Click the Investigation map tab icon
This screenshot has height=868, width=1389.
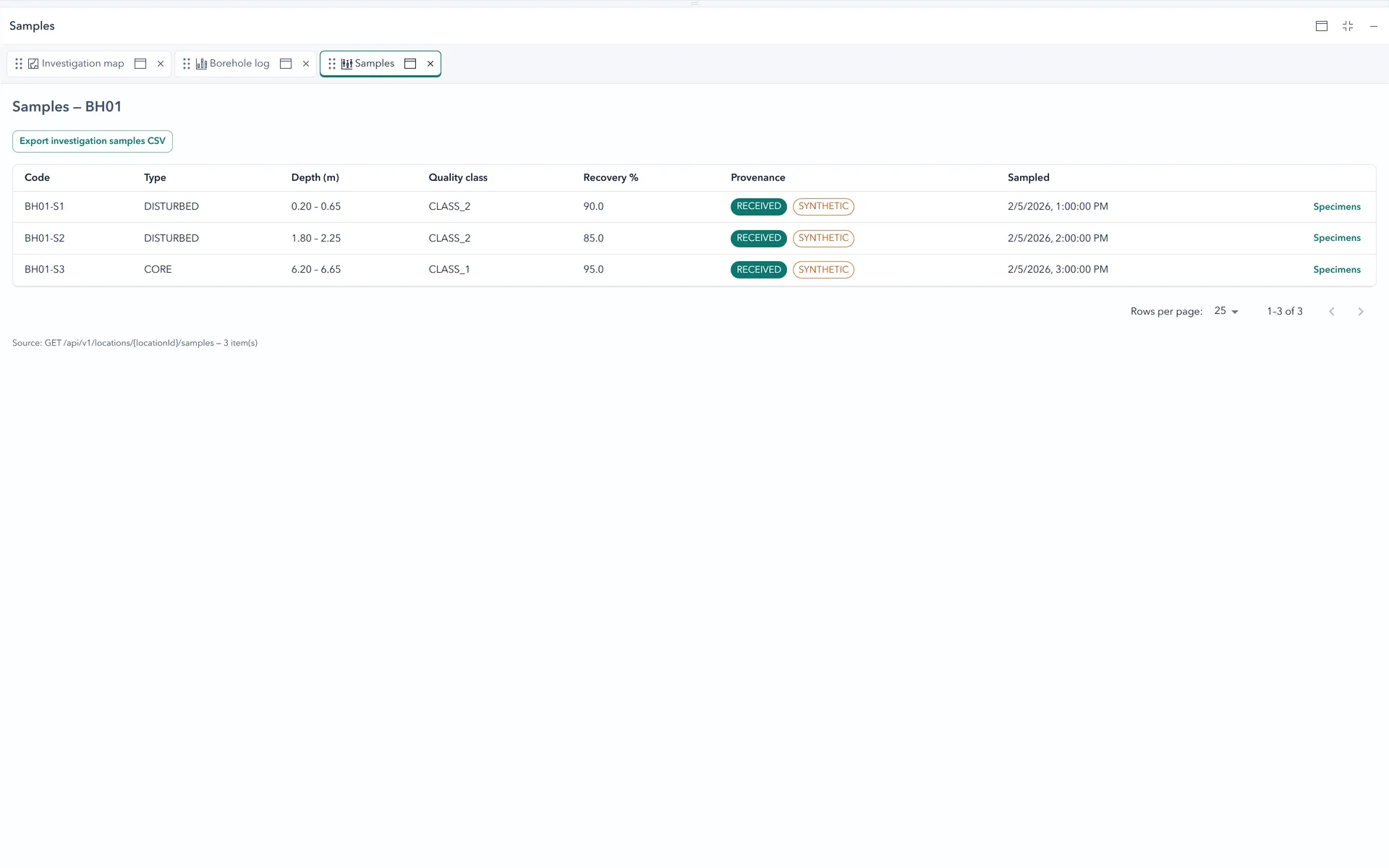point(33,64)
